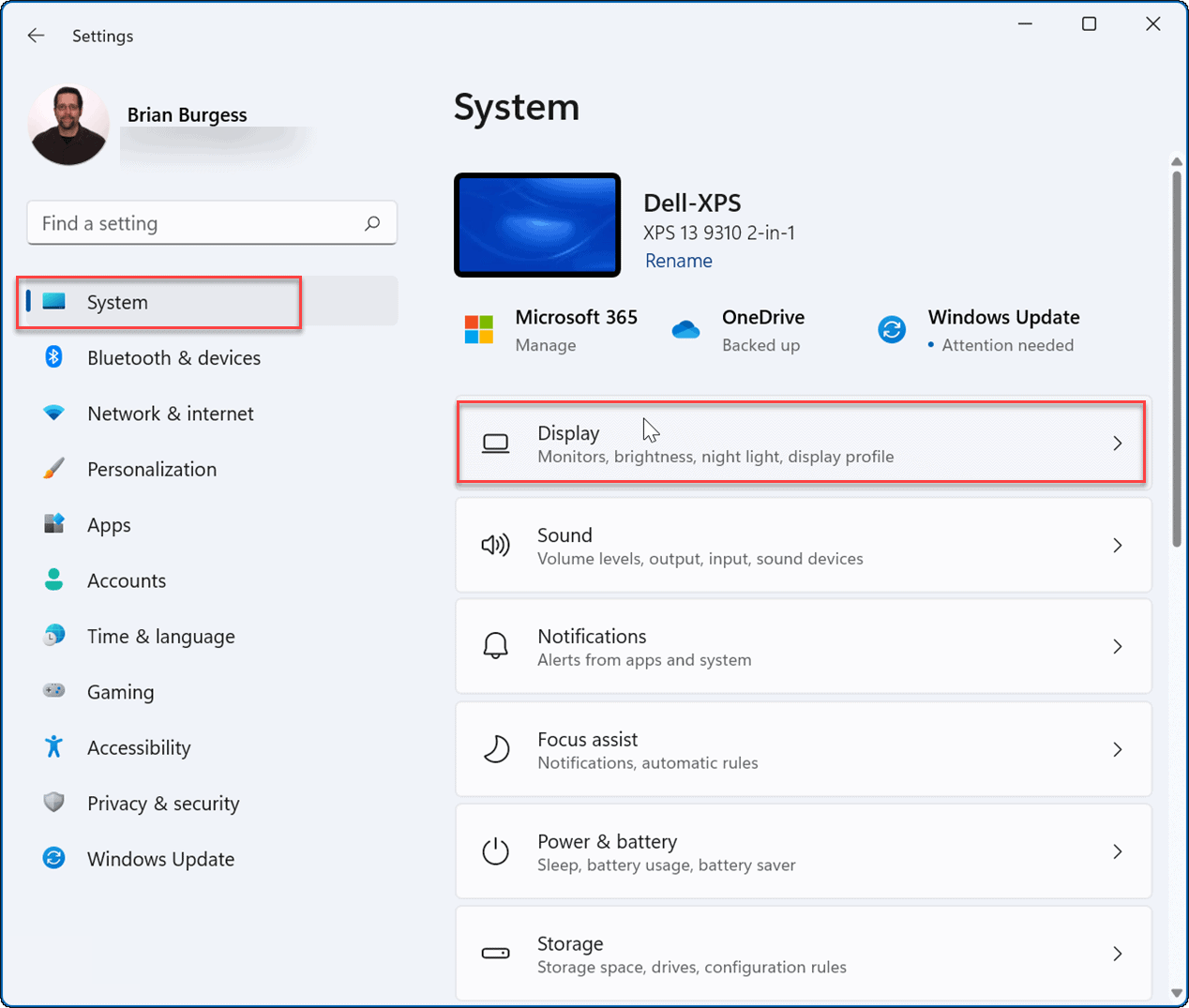Click Brian Burgess profile picture

68,125
